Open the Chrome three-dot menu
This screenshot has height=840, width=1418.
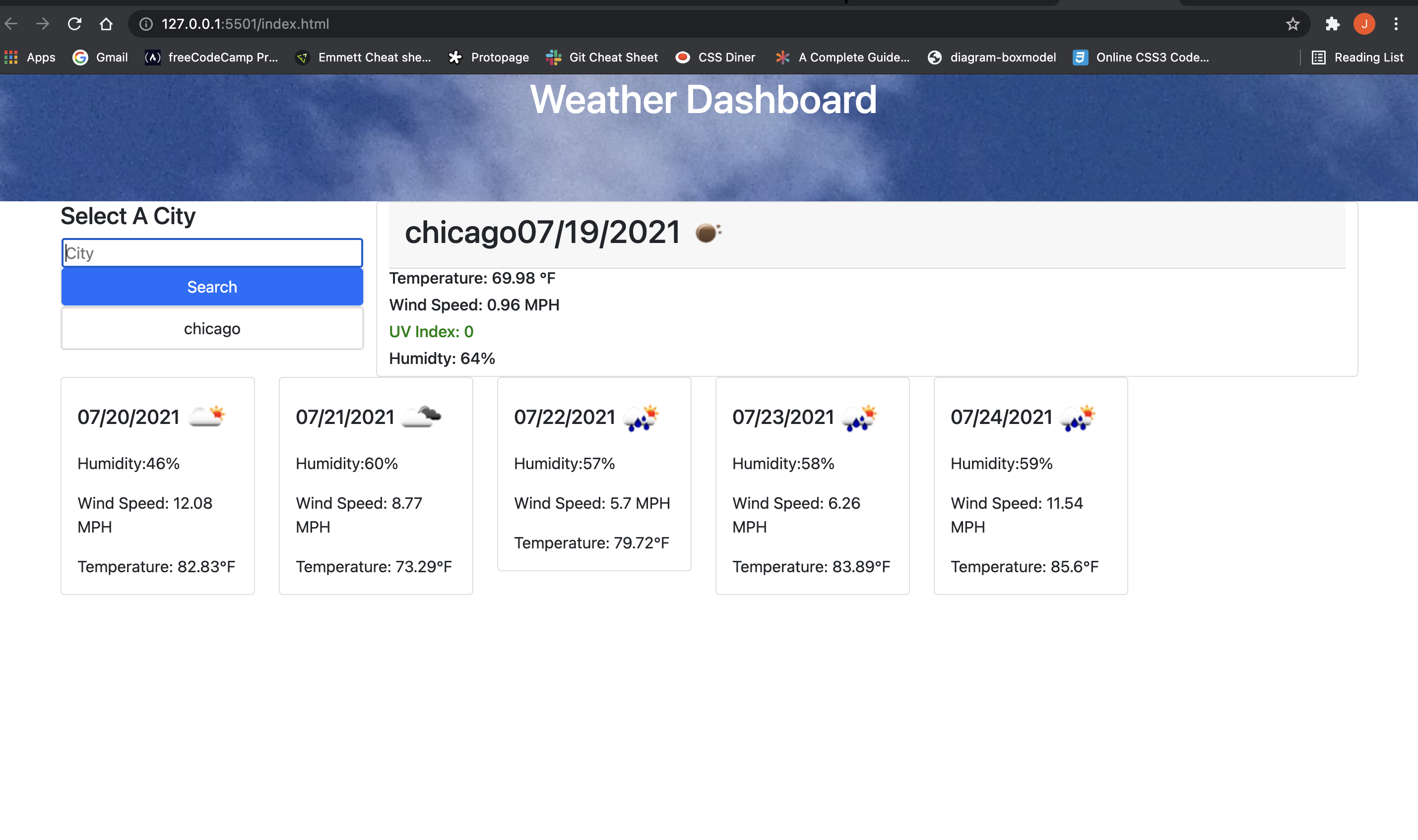click(x=1396, y=24)
